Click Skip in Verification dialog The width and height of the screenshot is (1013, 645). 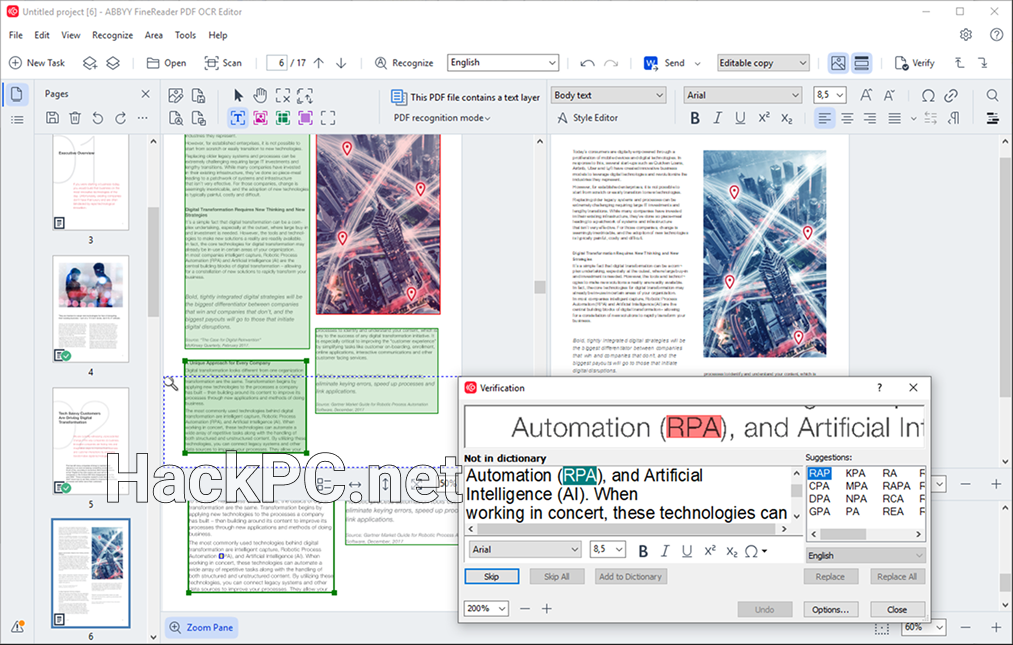(492, 576)
